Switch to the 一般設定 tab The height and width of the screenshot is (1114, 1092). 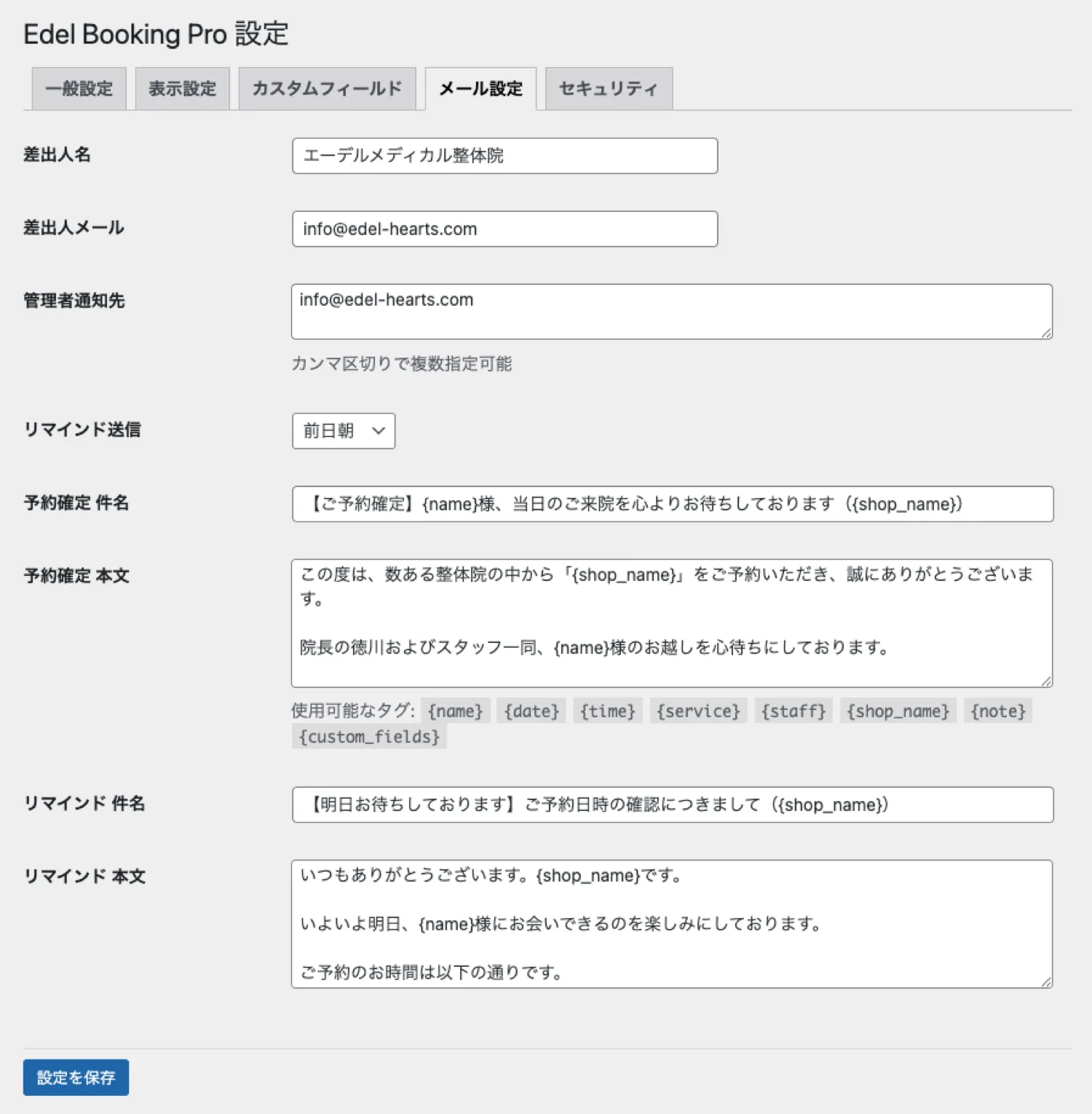(78, 88)
